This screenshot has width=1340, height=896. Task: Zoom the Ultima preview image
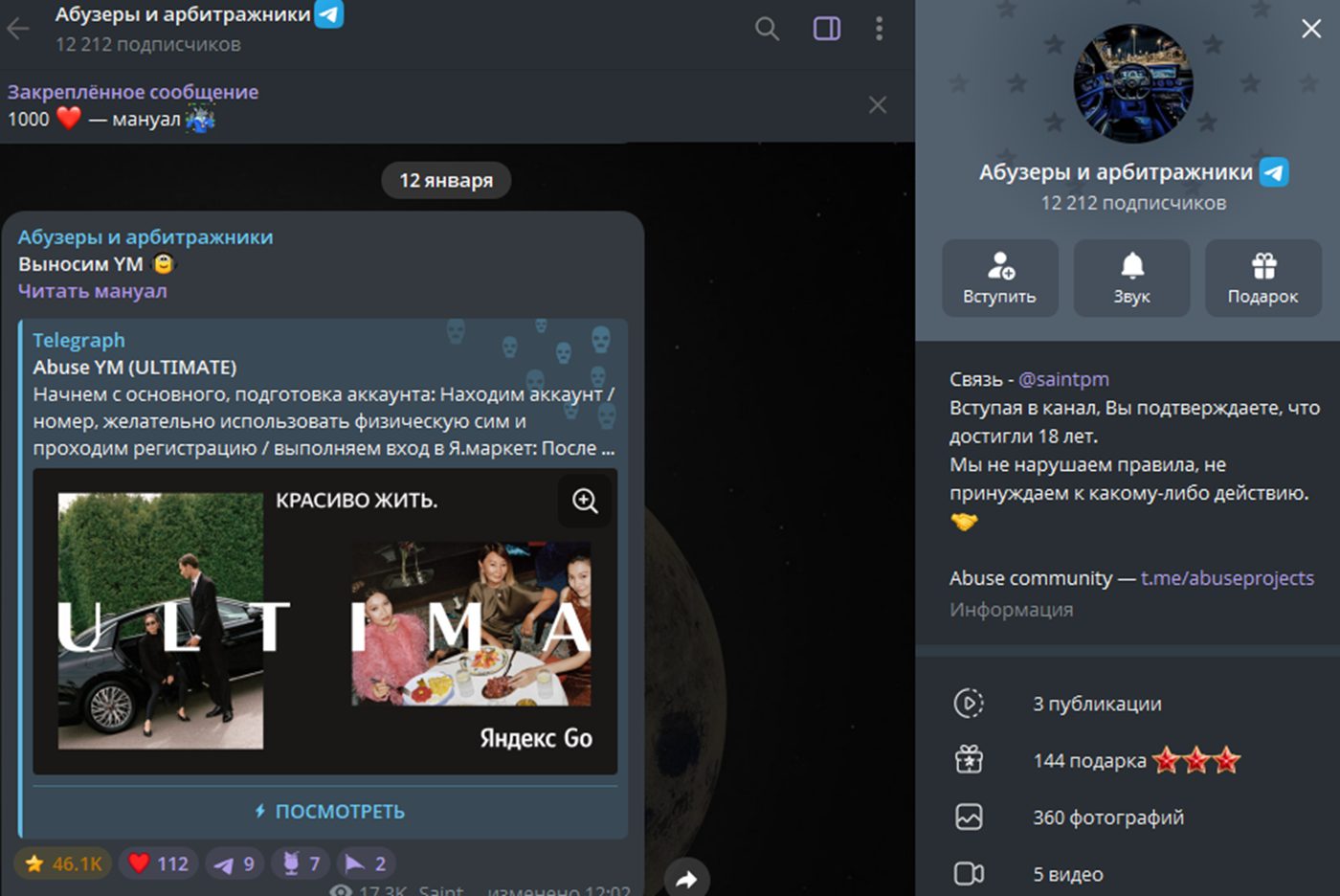pos(585,501)
